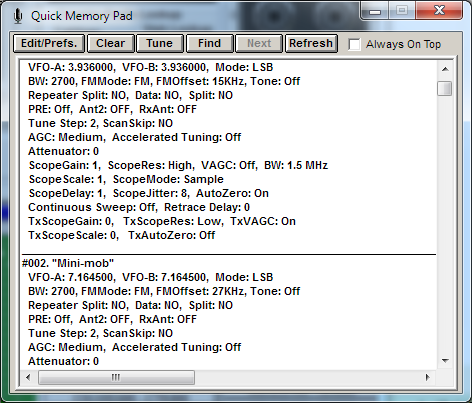Click the microphone icon in title bar

[18, 16]
